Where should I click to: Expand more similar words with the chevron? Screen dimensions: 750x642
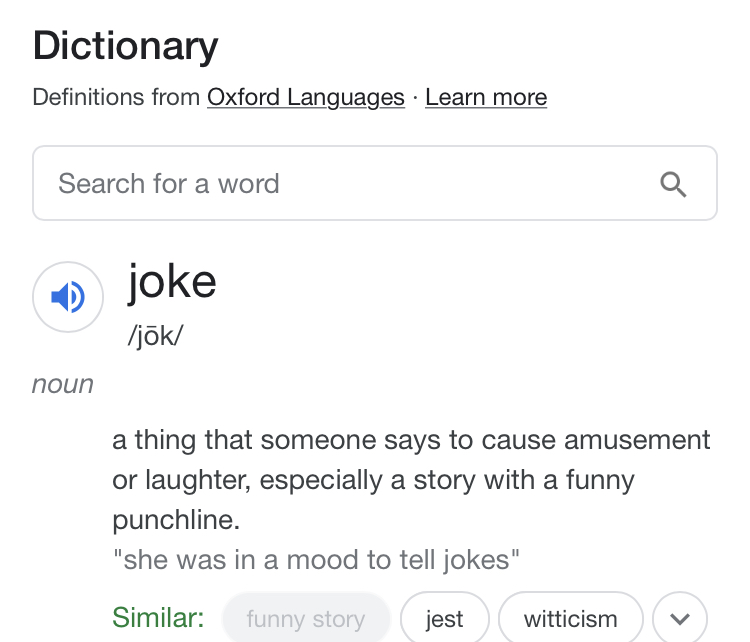(680, 619)
